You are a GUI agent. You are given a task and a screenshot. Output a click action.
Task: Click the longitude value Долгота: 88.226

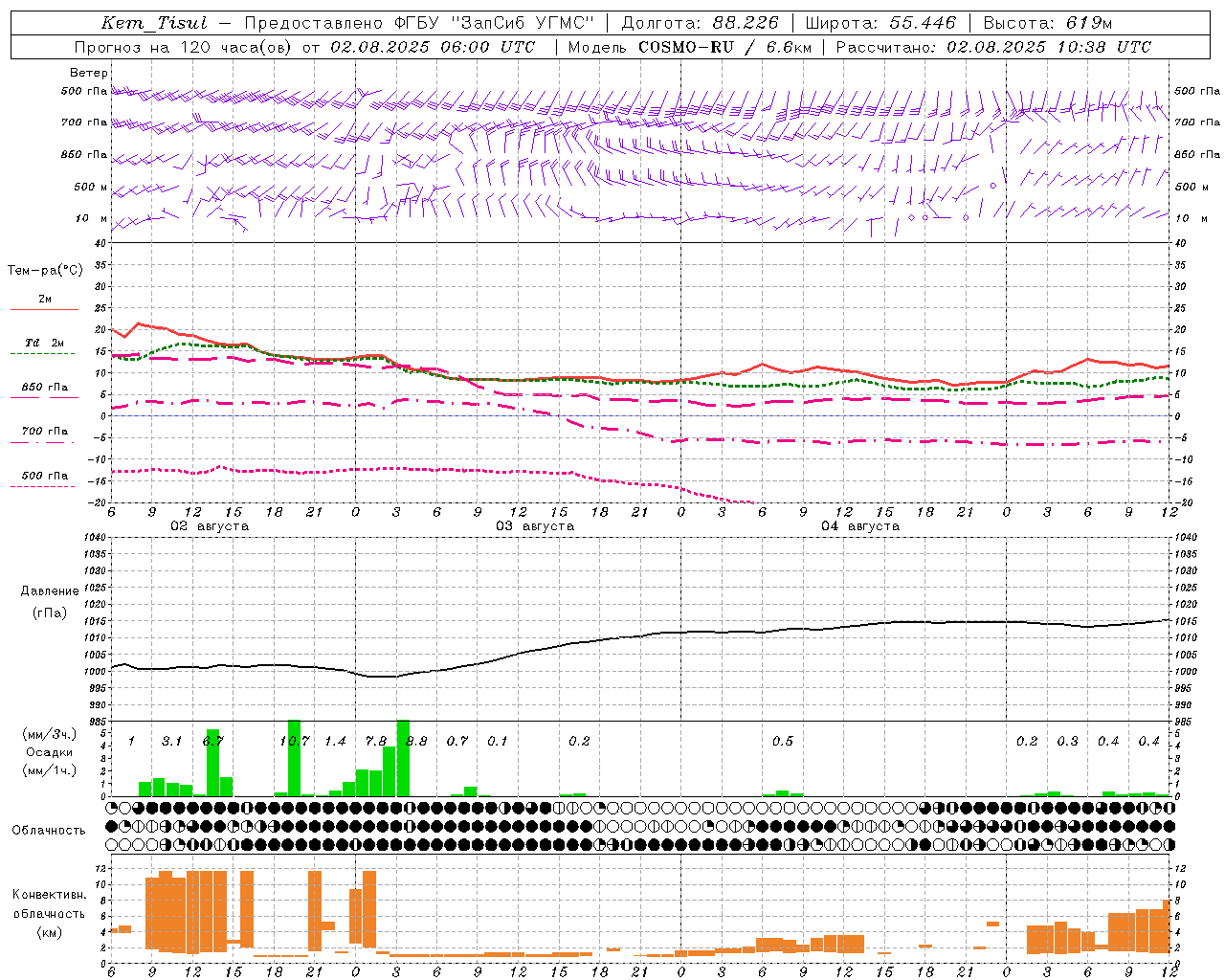[x=701, y=23]
